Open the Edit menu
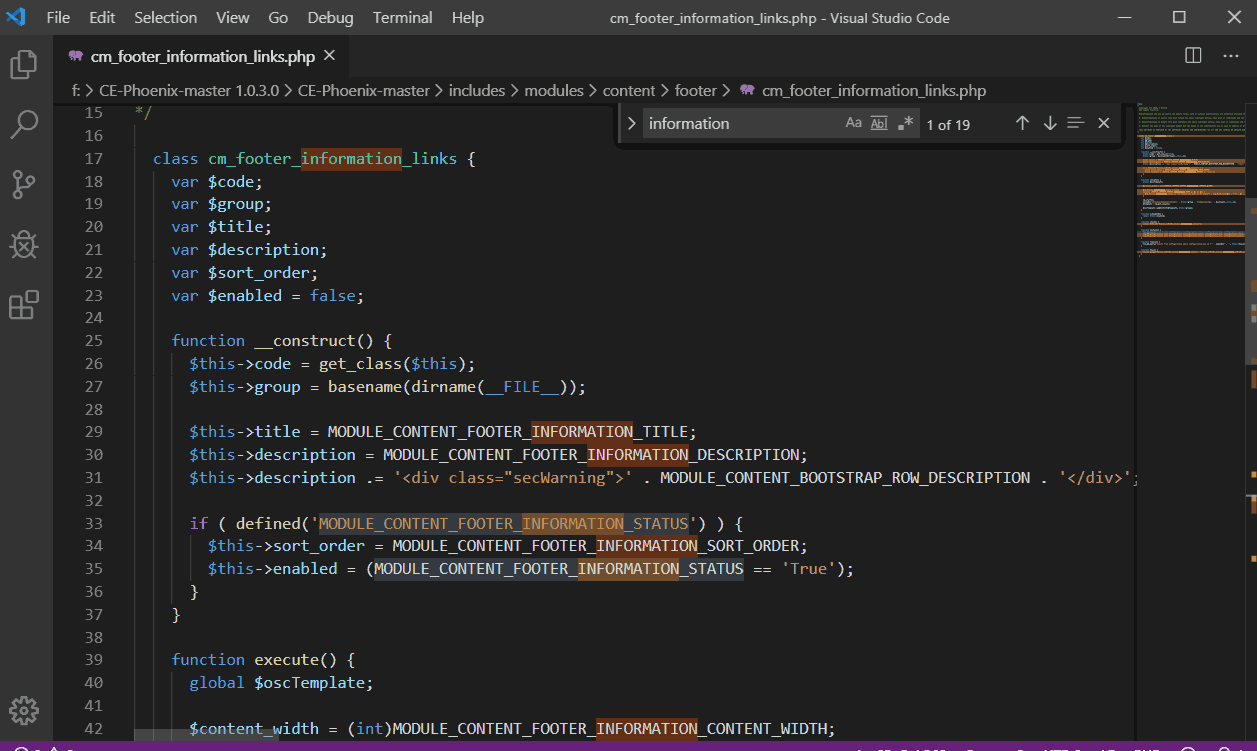1257x751 pixels. 102,17
